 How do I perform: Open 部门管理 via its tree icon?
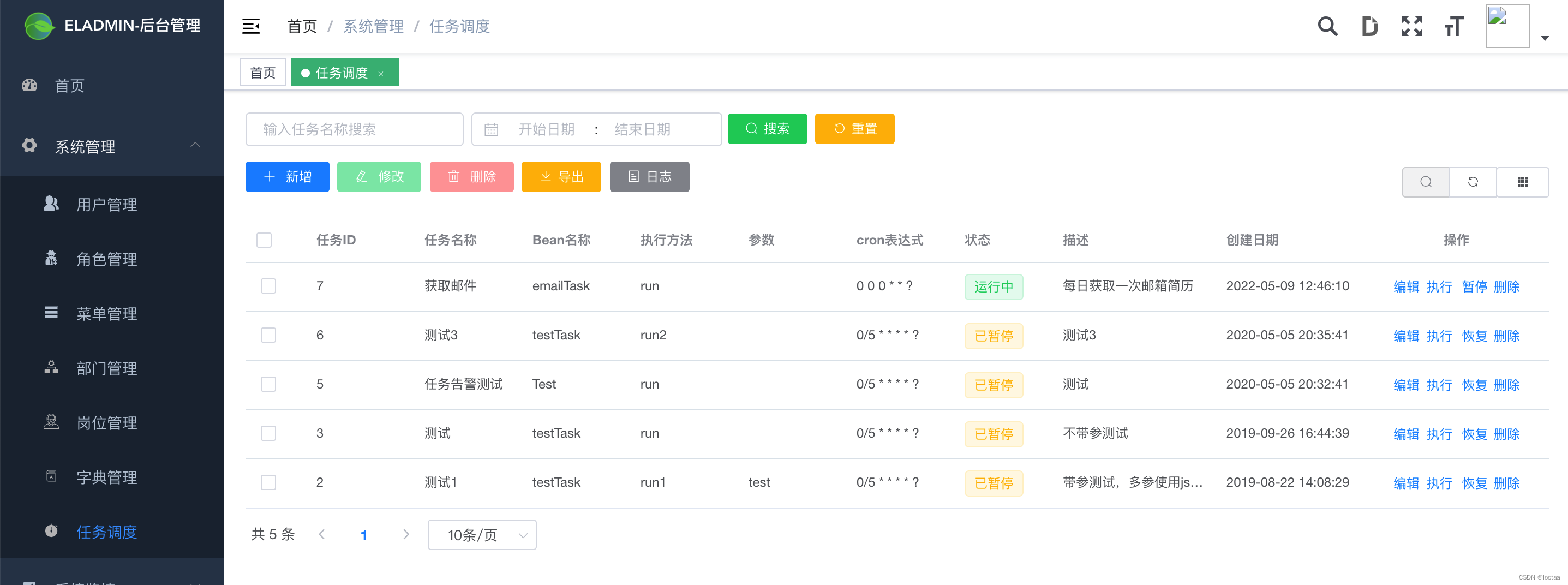click(x=51, y=367)
